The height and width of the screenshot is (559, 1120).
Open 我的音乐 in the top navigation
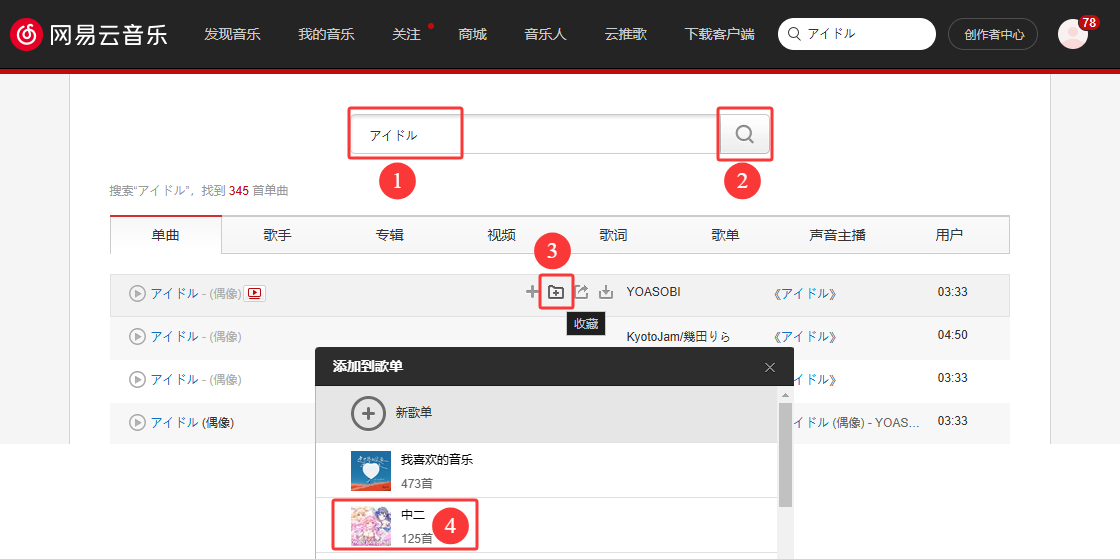(x=326, y=34)
